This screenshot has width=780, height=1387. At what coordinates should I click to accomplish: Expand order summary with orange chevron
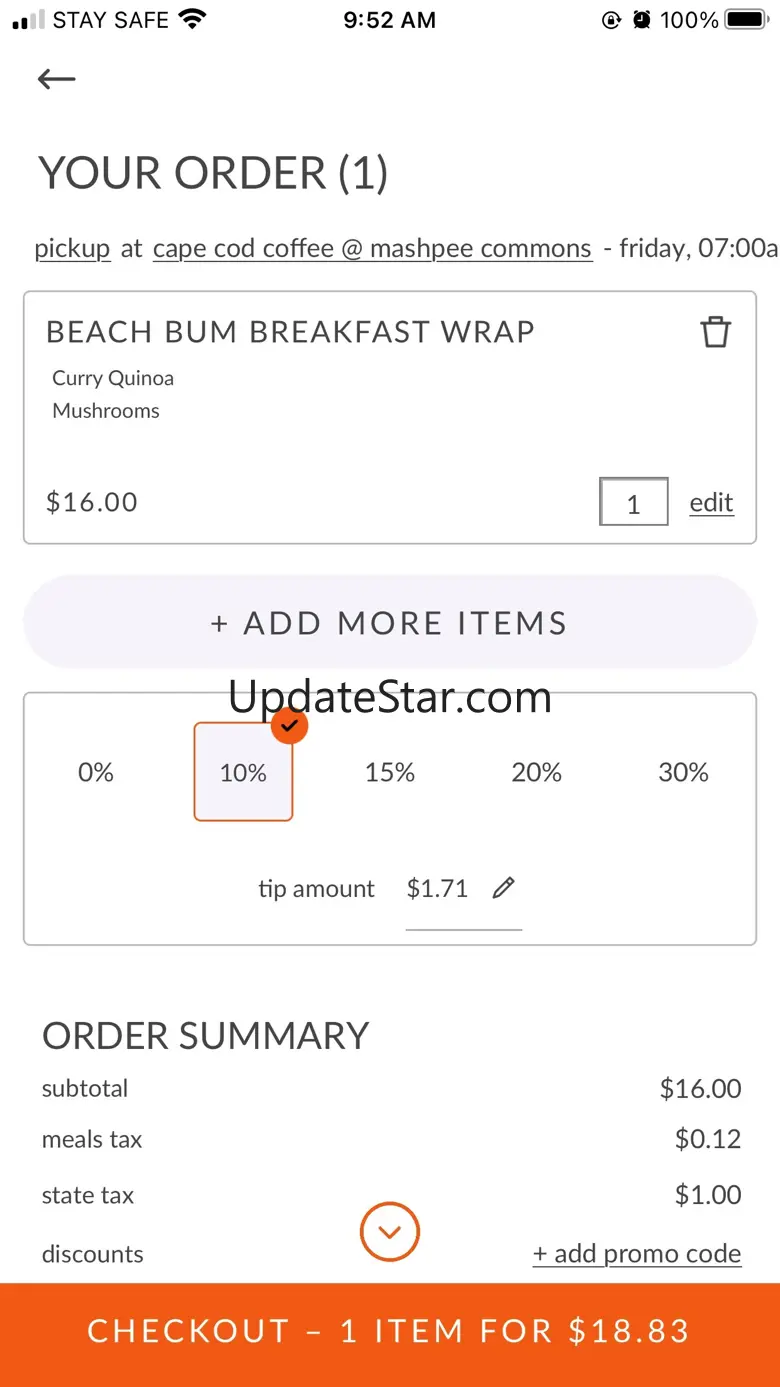point(390,1231)
